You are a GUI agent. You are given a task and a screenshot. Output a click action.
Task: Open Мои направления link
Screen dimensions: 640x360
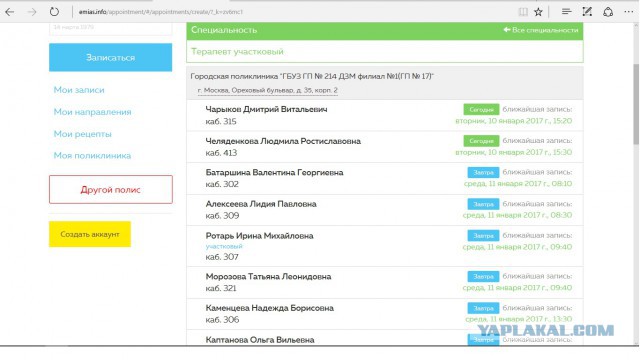click(x=92, y=112)
